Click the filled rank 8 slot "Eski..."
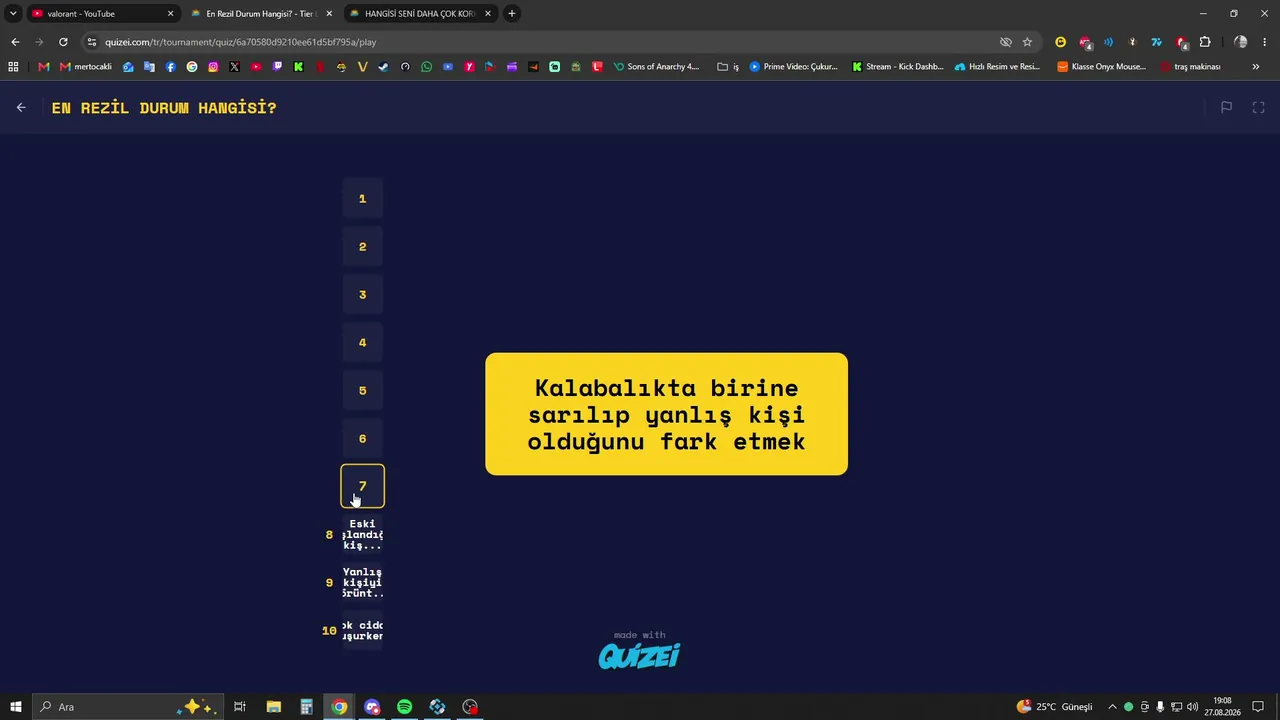 click(x=363, y=535)
